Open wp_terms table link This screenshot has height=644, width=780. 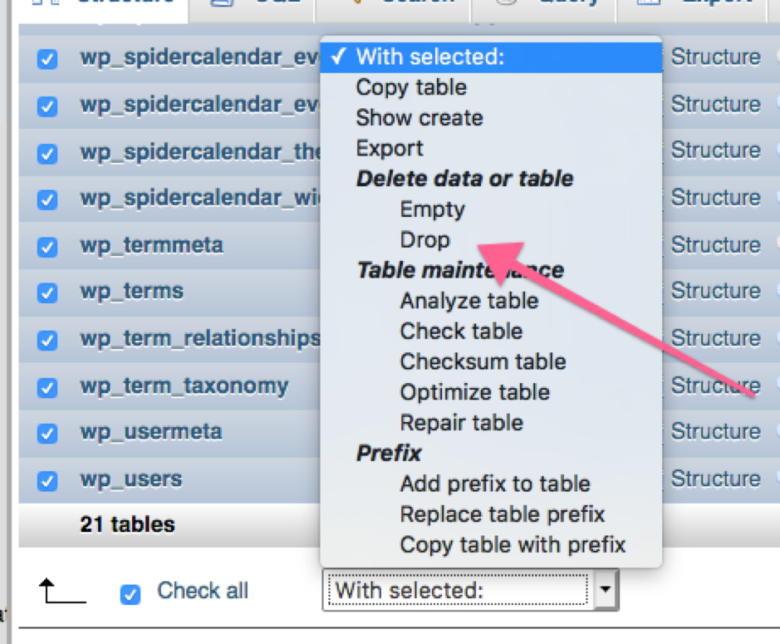click(132, 291)
